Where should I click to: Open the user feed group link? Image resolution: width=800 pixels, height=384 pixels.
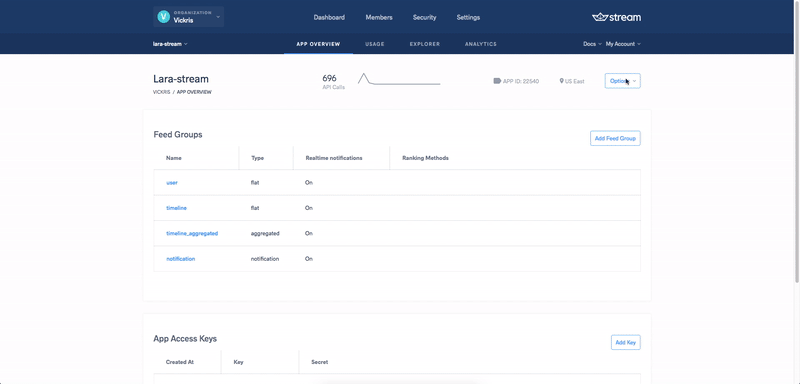click(x=172, y=183)
